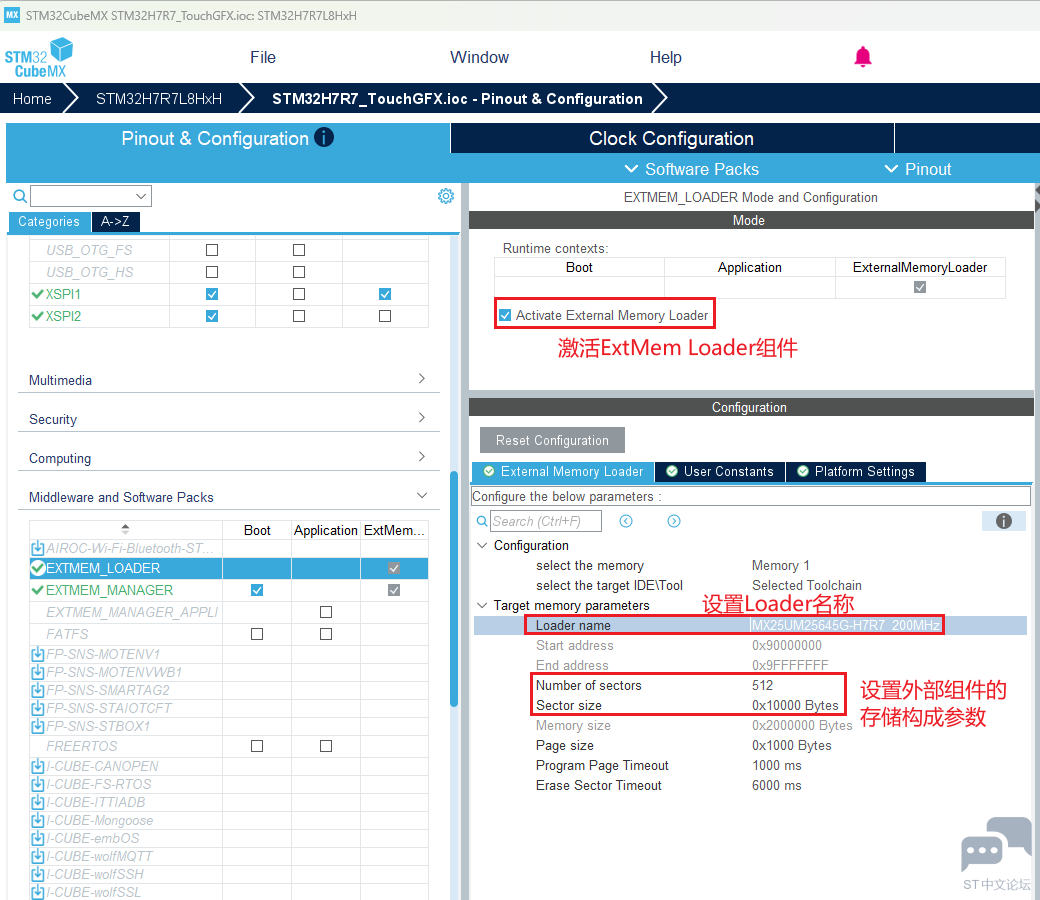Collapse Target memory parameters group
Screen dimensions: 1040x900
[x=482, y=605]
